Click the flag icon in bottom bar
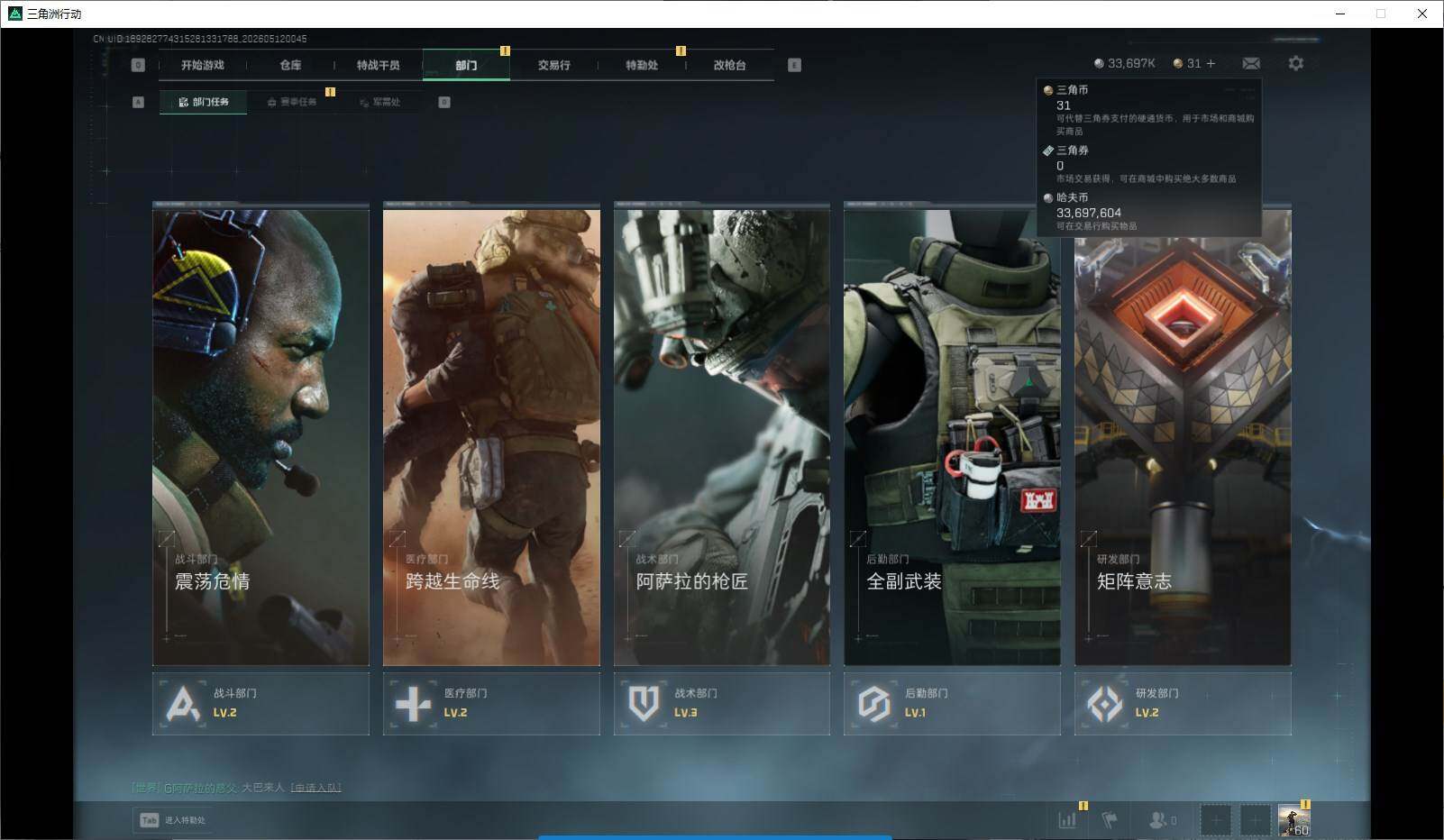1444x840 pixels. (1110, 820)
